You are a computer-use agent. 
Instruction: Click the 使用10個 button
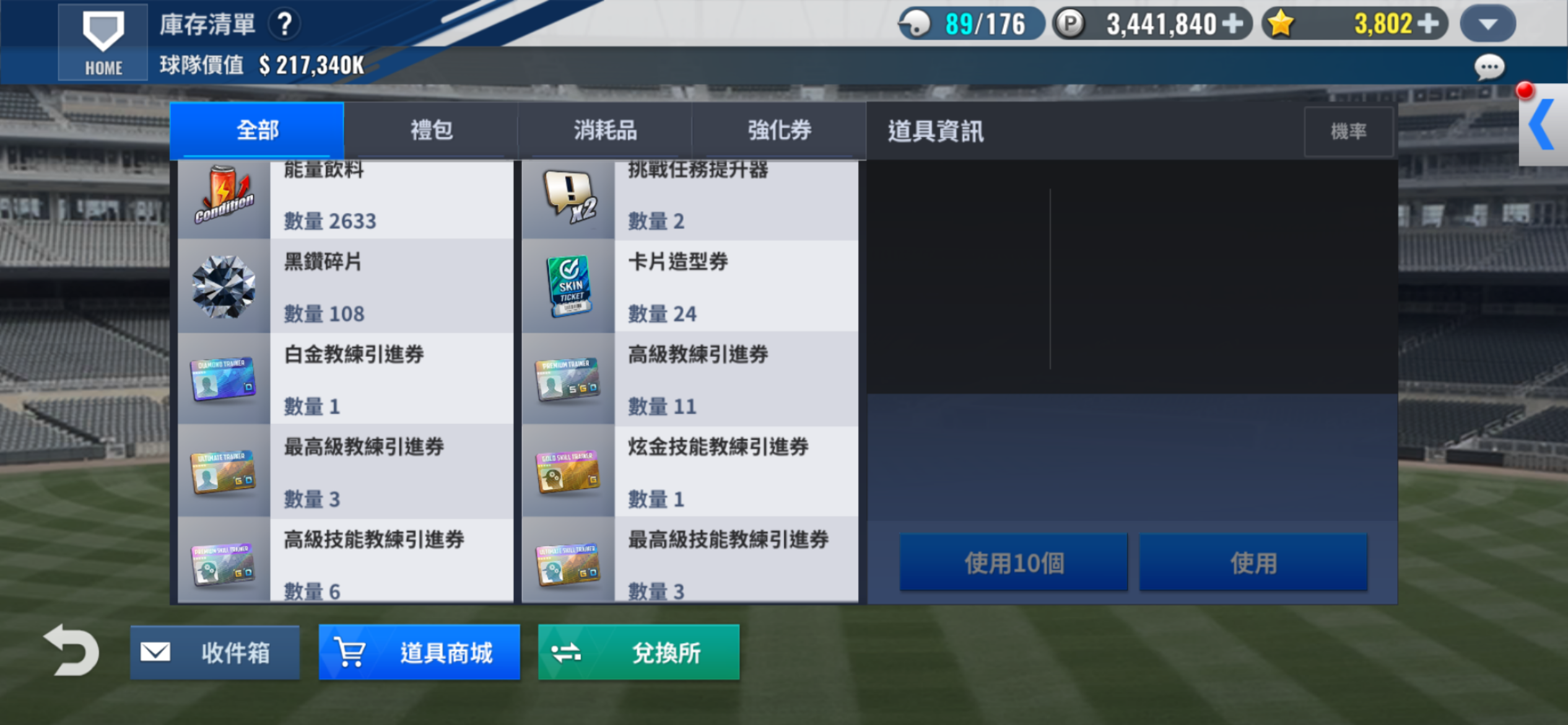pos(1013,563)
